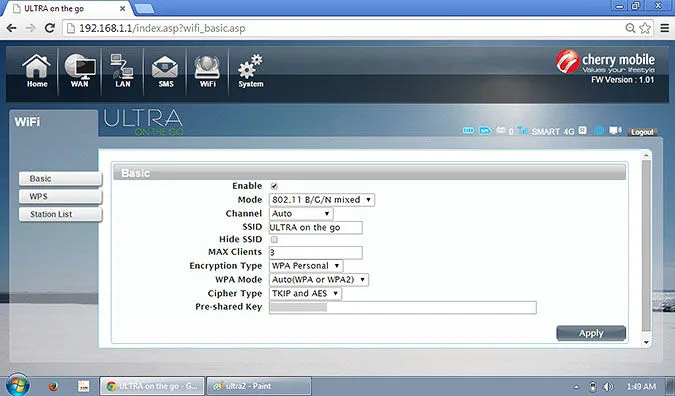Image resolution: width=675 pixels, height=396 pixels.
Task: Click the settings panel vertical scrollbar
Action: 646,245
